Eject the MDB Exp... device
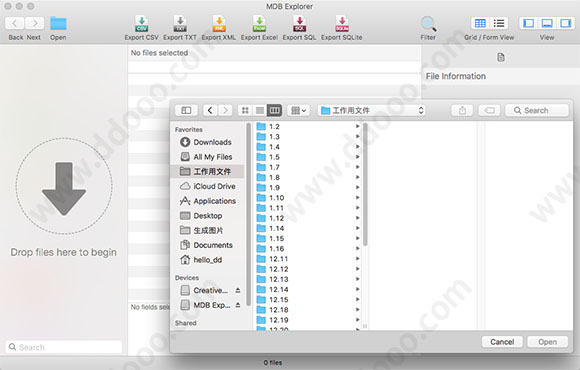580x370 pixels. [x=238, y=305]
